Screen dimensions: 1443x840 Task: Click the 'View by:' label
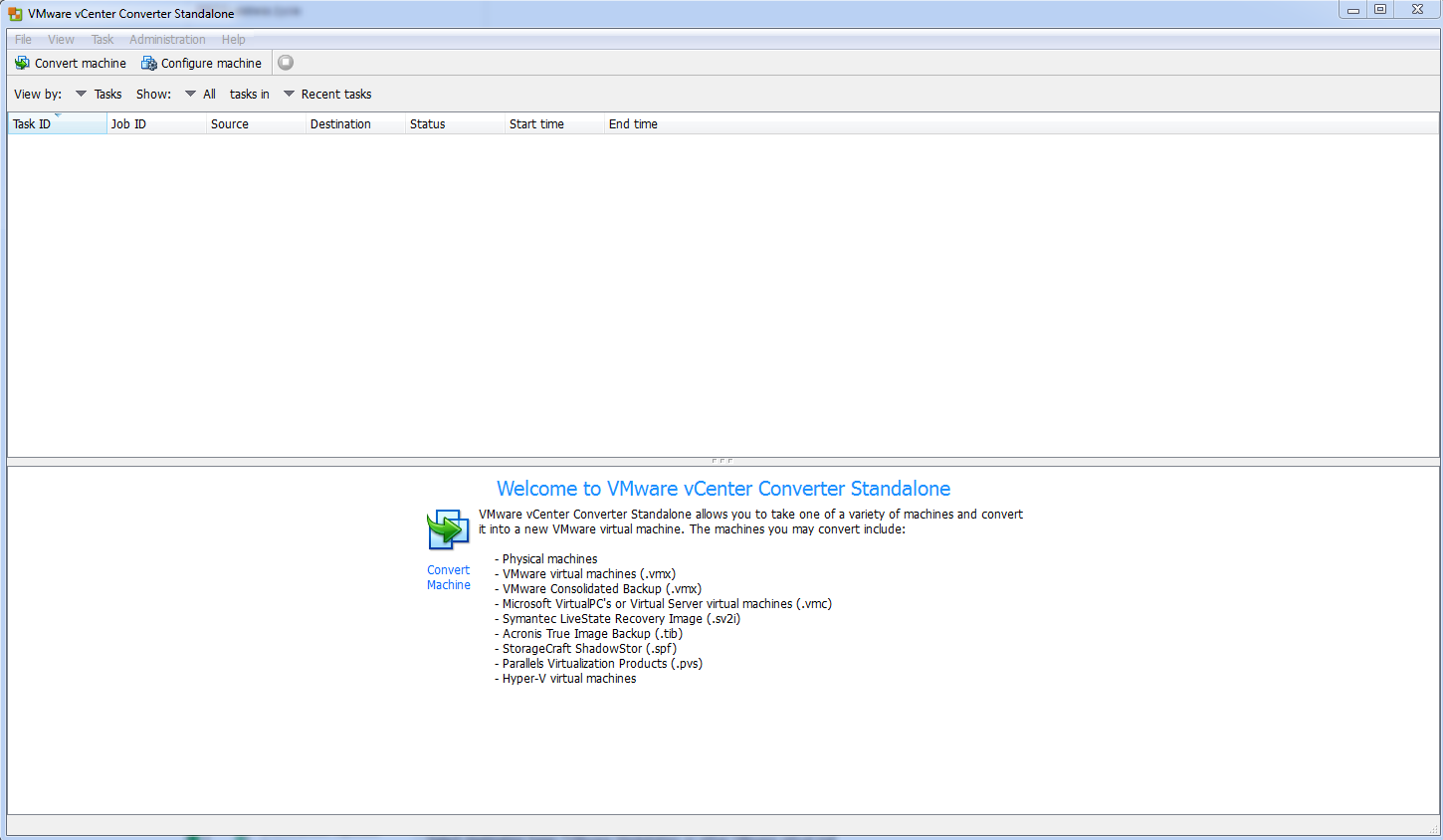[38, 95]
